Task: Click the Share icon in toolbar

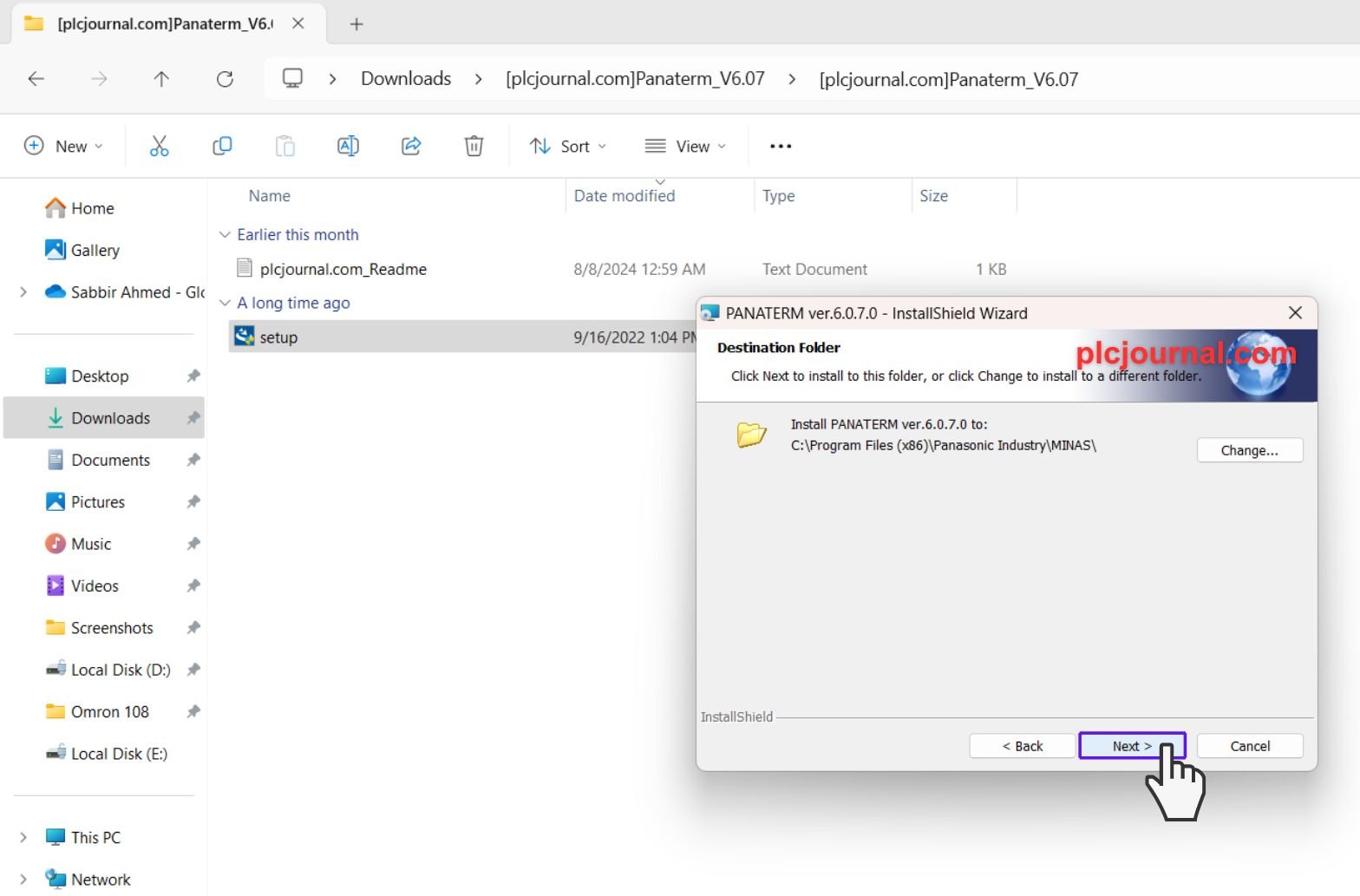Action: pos(411,146)
